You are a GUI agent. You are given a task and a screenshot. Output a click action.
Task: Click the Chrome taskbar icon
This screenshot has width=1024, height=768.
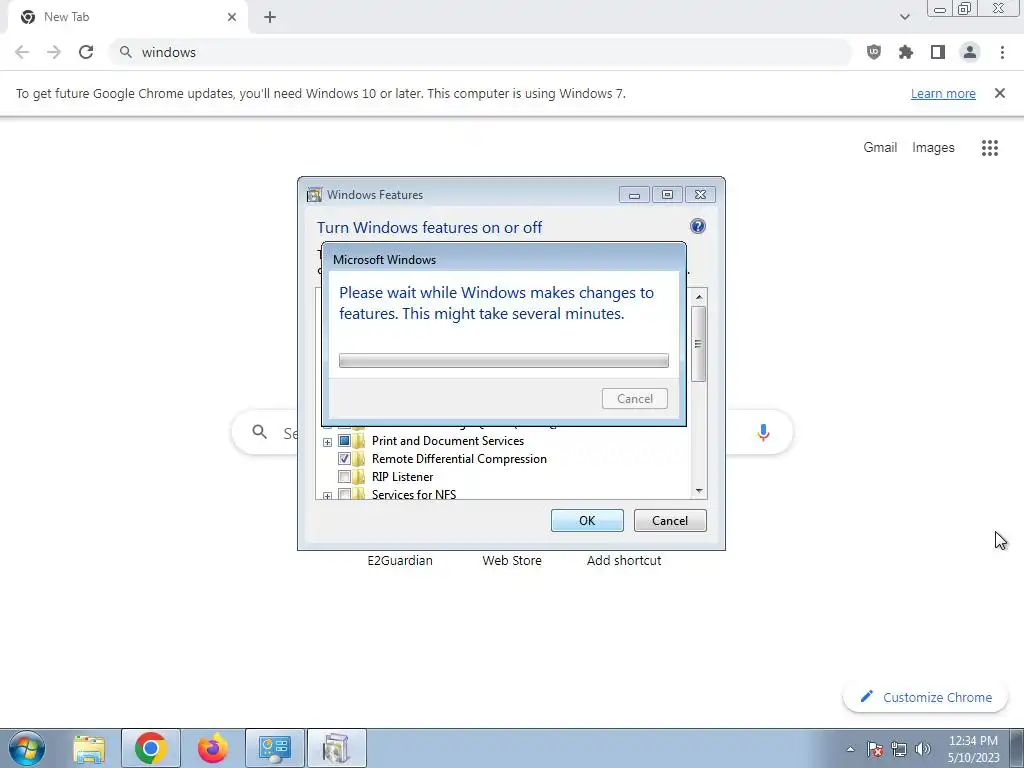tap(150, 748)
